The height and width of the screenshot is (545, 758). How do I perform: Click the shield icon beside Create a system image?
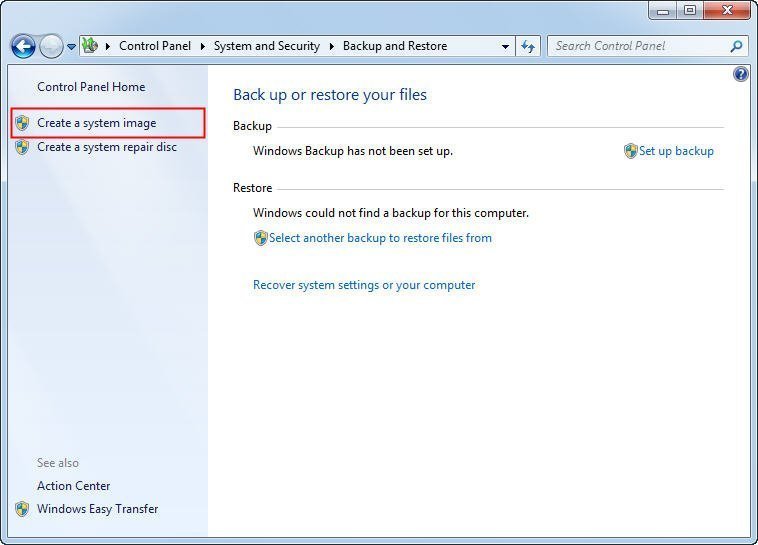click(x=22, y=123)
